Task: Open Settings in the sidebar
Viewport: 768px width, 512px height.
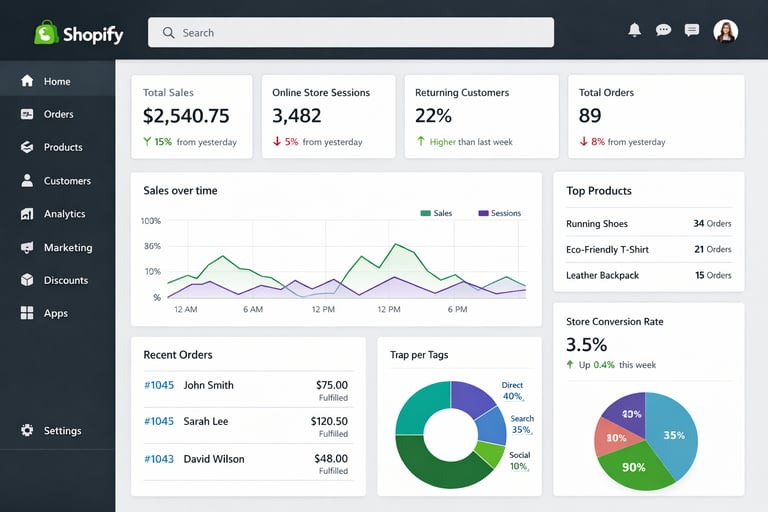Action: [57, 430]
